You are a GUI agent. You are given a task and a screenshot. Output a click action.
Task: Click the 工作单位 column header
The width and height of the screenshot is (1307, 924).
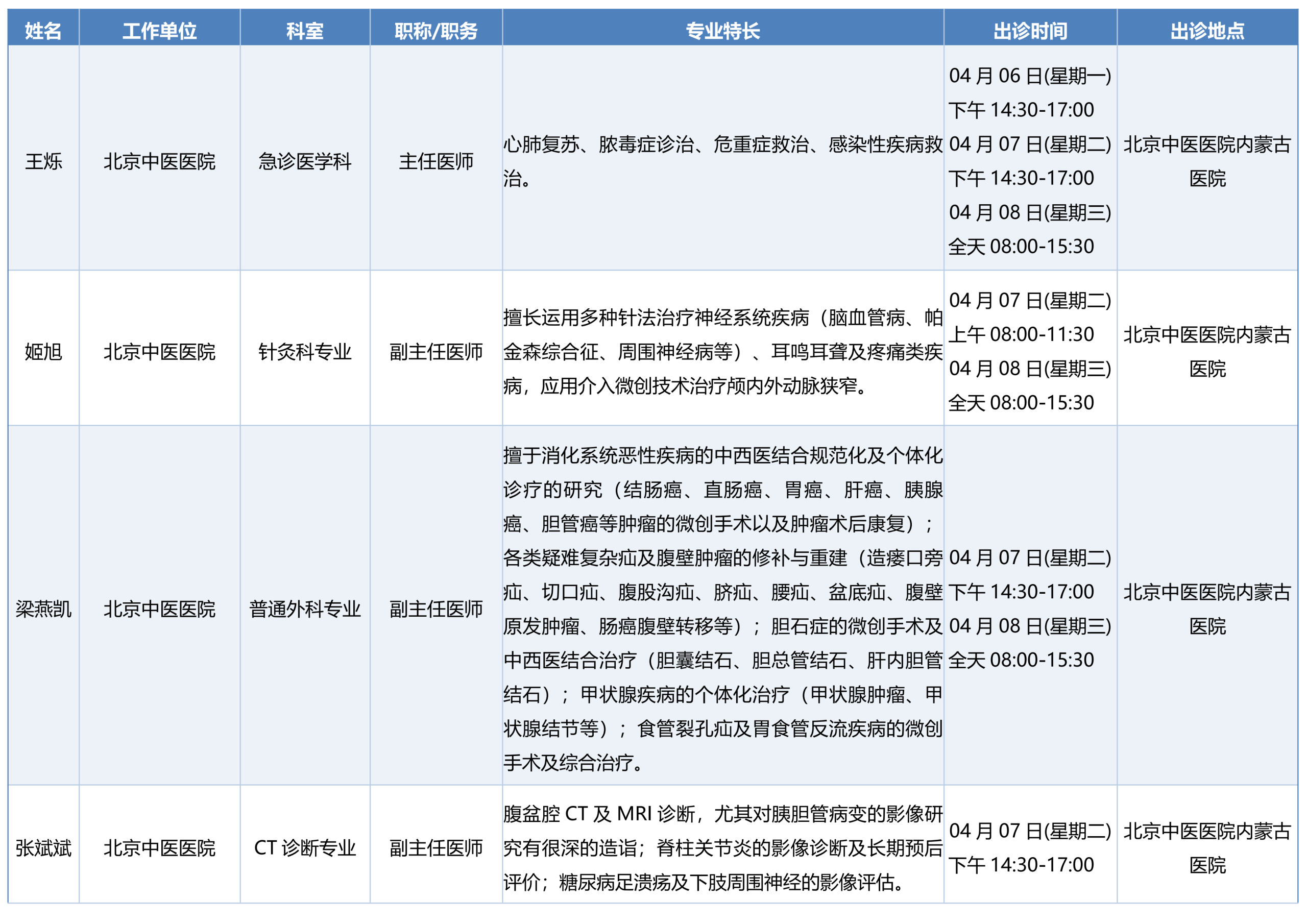coord(159,31)
